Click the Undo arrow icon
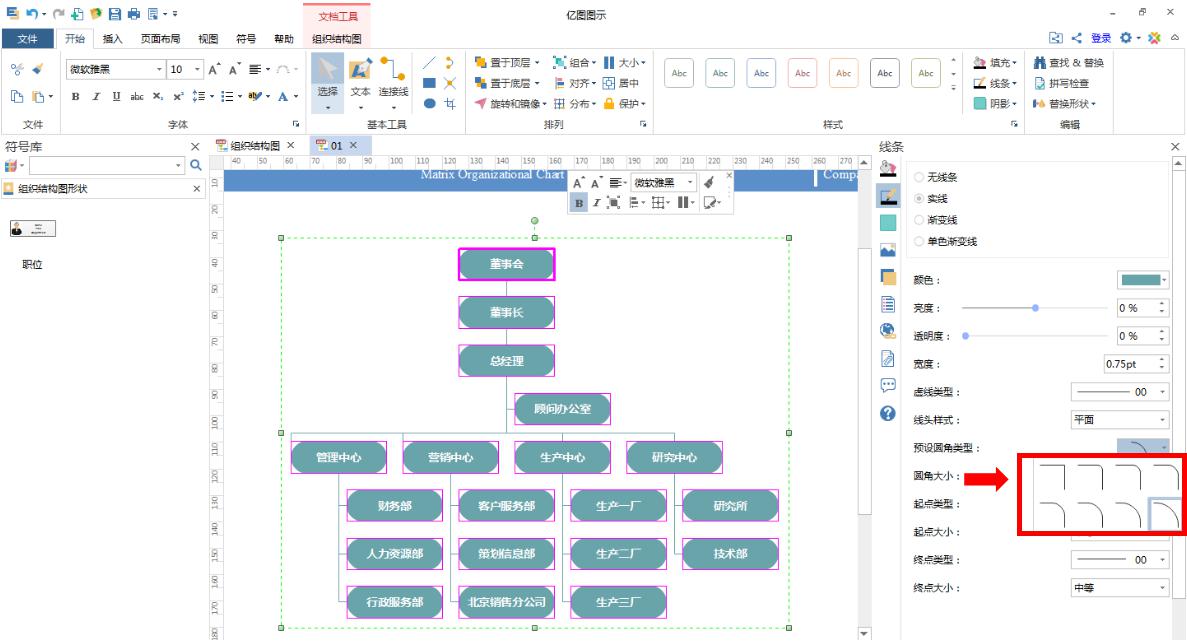Screen dimensions: 1187x644 pyautogui.click(x=32, y=14)
